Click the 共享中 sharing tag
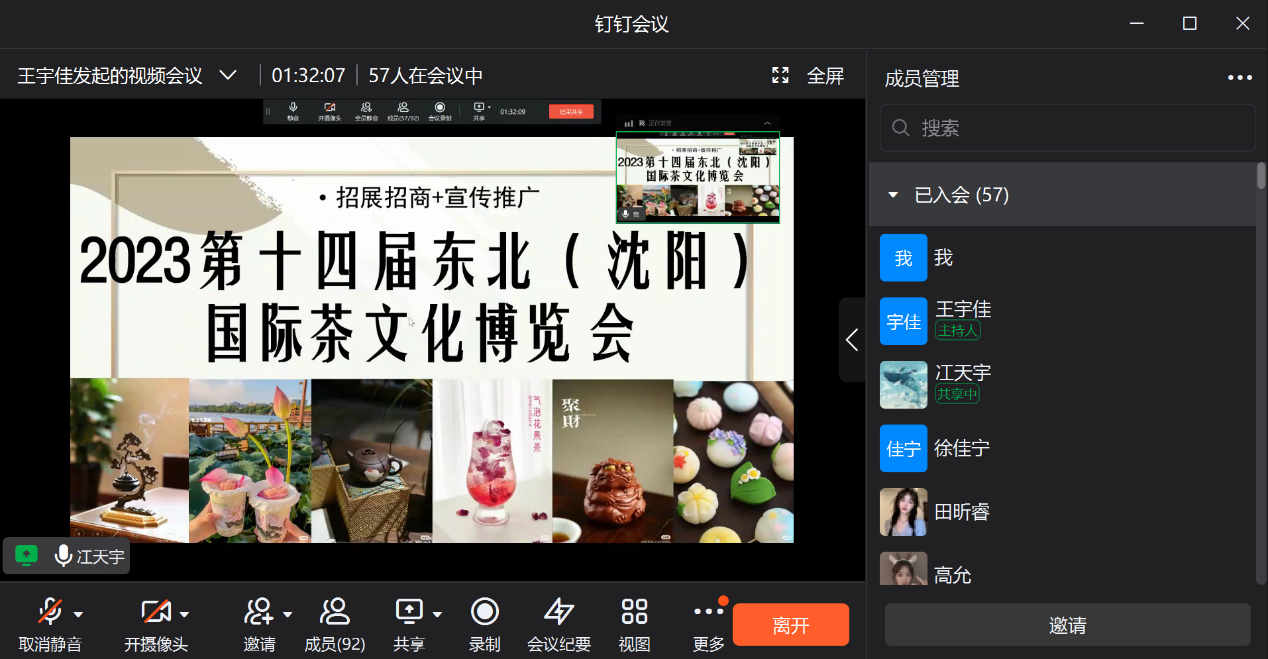The width and height of the screenshot is (1268, 659). (x=958, y=394)
